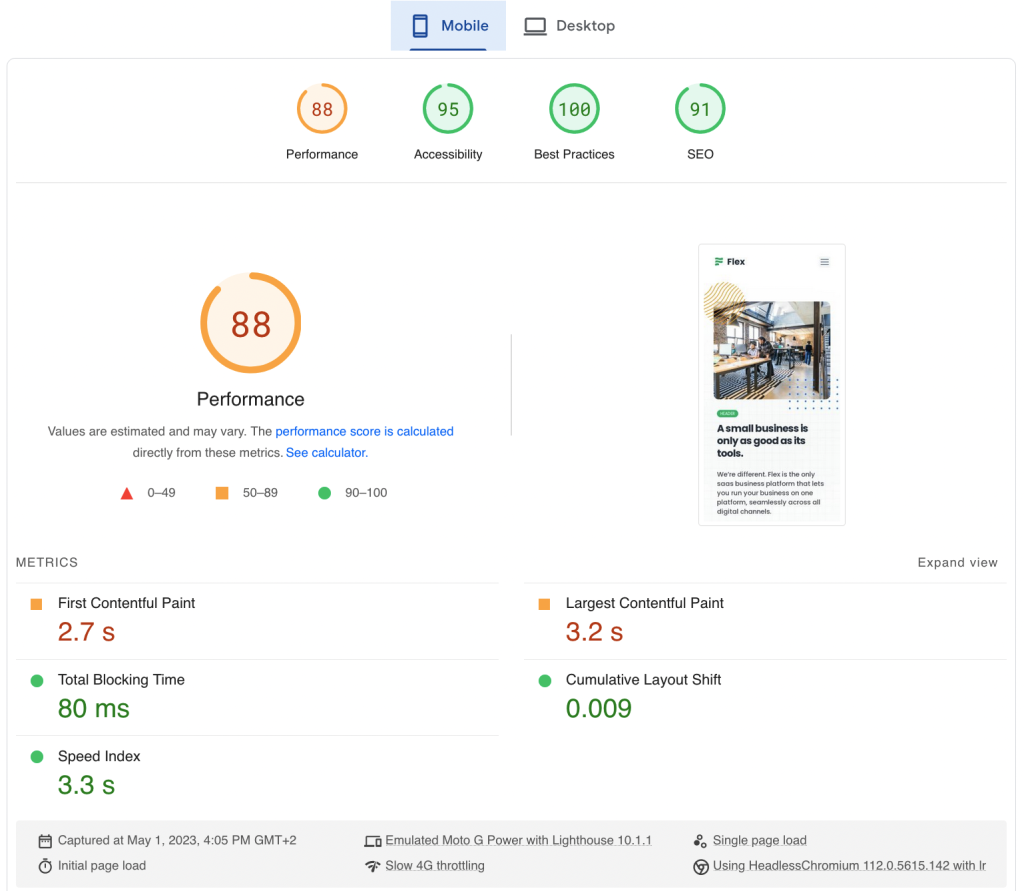This screenshot has width=1024, height=891.
Task: Click the Performance heading under large gauge
Action: click(251, 399)
